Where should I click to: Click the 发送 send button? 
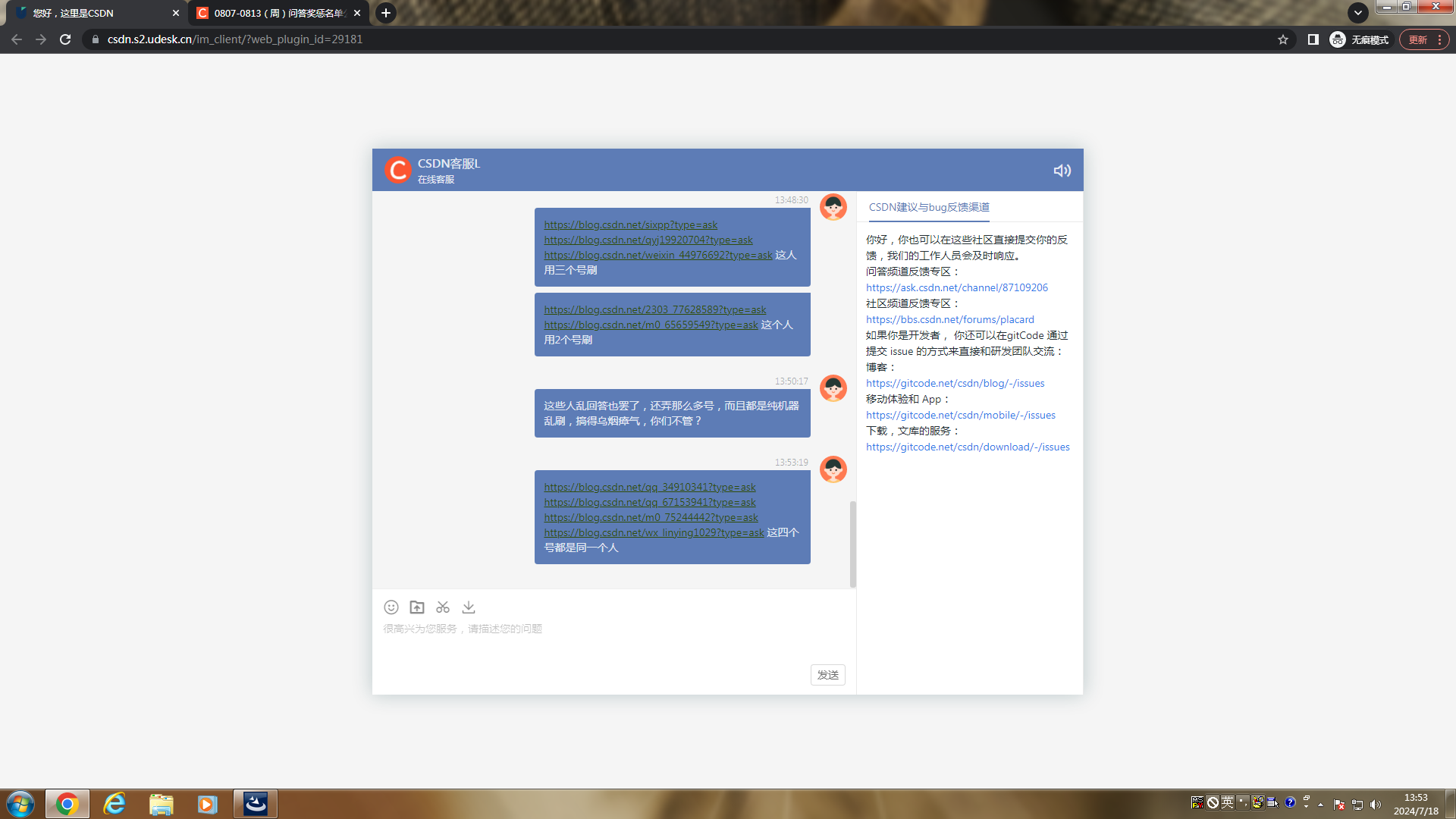click(x=827, y=674)
